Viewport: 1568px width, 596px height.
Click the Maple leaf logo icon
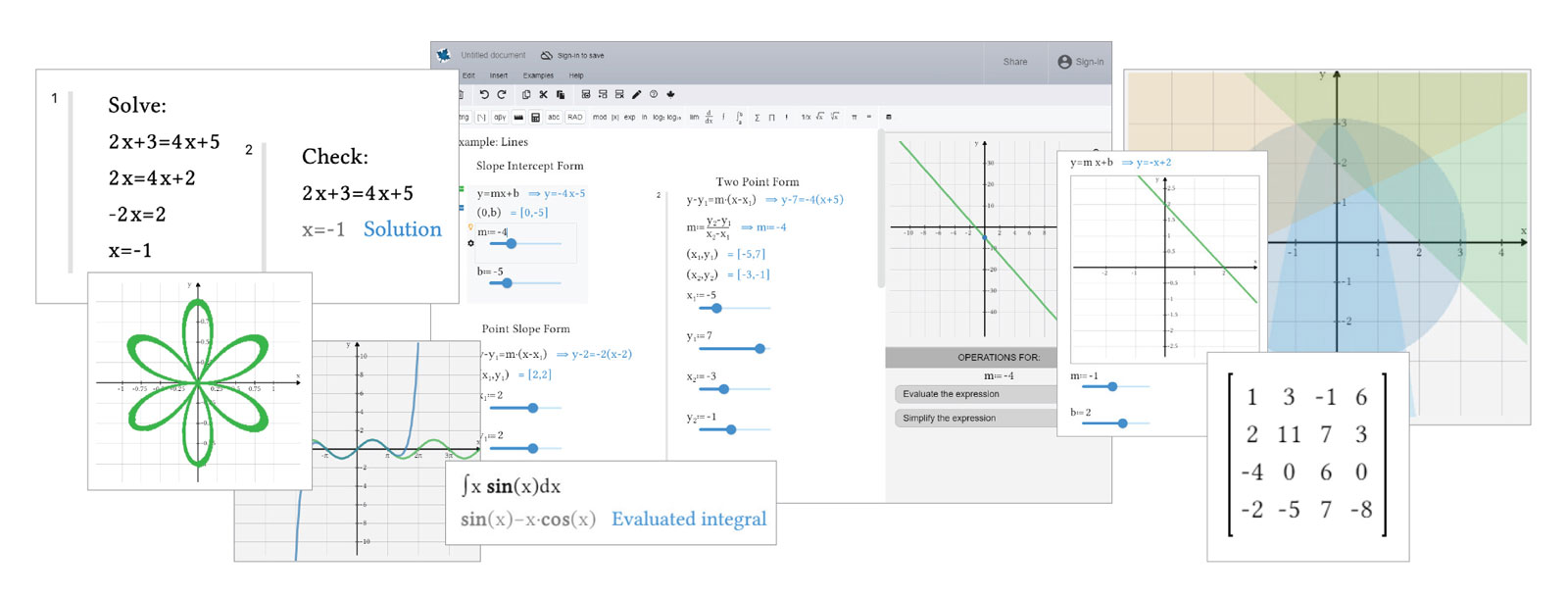(444, 55)
